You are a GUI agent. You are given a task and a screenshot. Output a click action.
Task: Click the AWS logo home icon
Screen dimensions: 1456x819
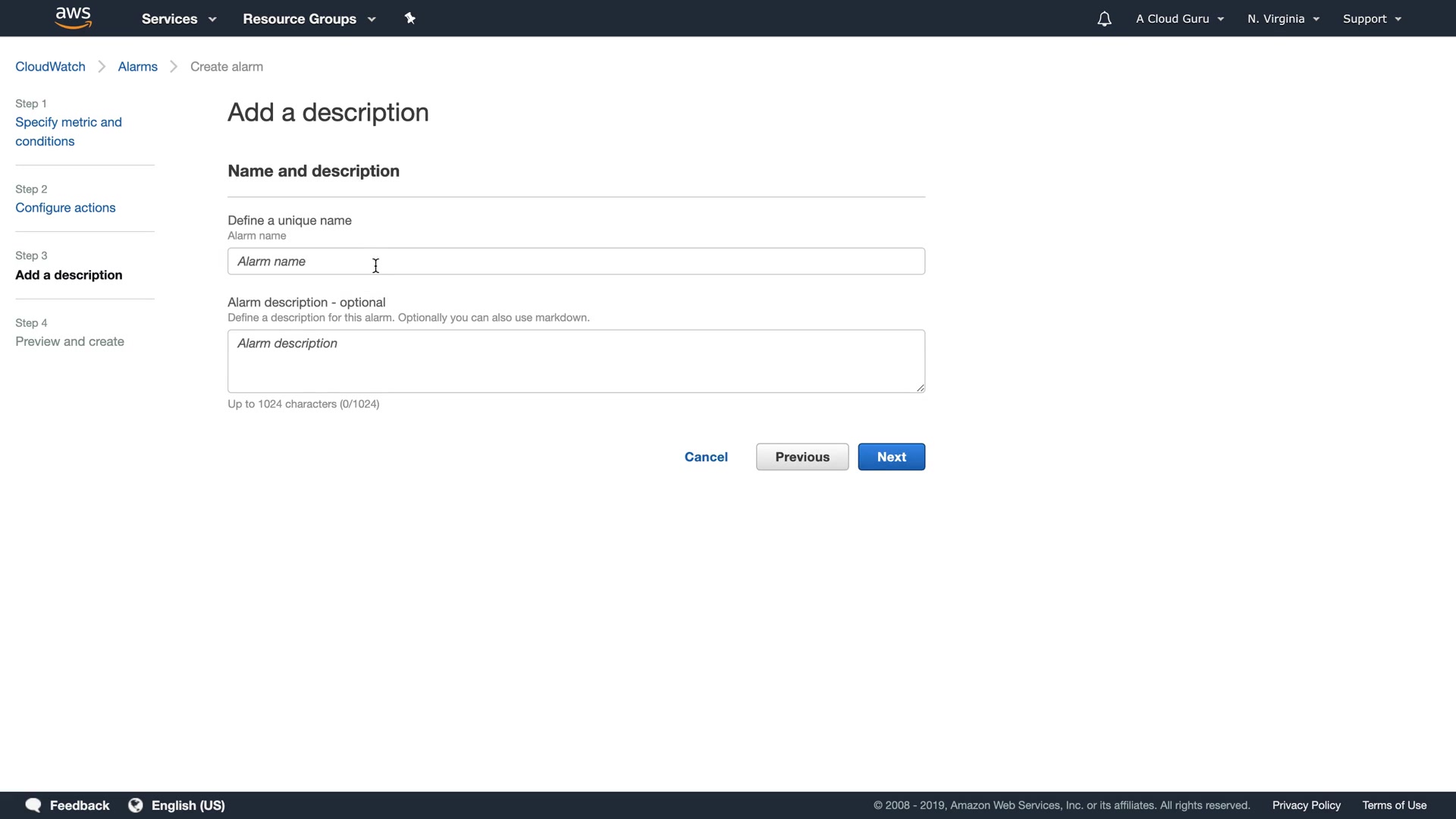point(74,18)
